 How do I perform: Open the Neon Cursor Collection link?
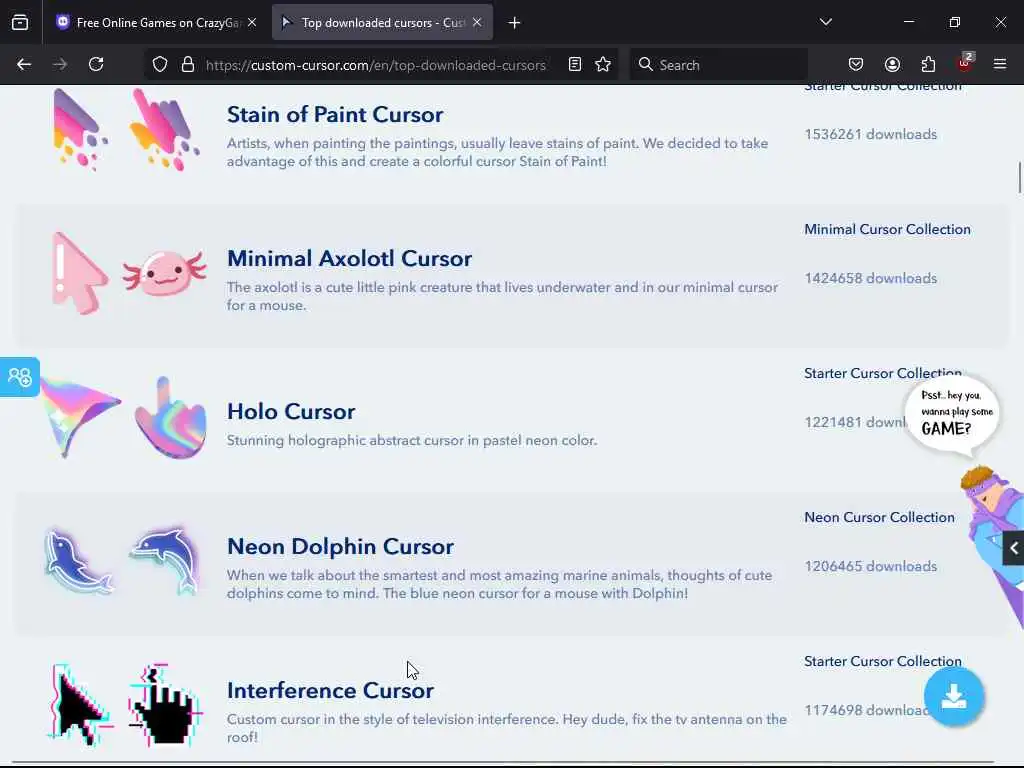point(879,517)
